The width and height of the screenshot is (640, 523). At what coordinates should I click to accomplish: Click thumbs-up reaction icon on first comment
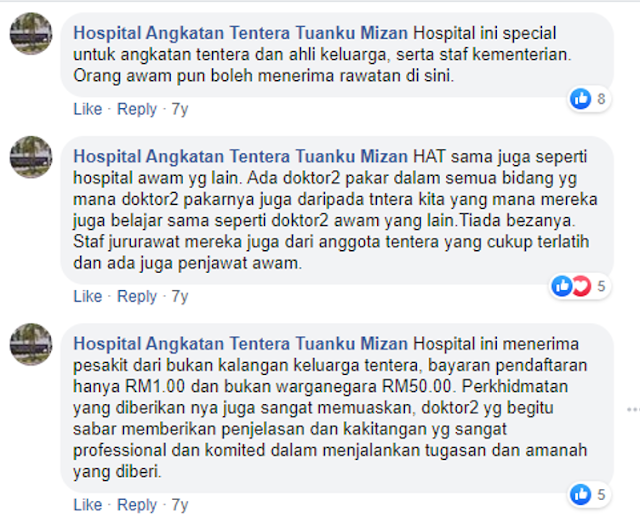[x=581, y=99]
